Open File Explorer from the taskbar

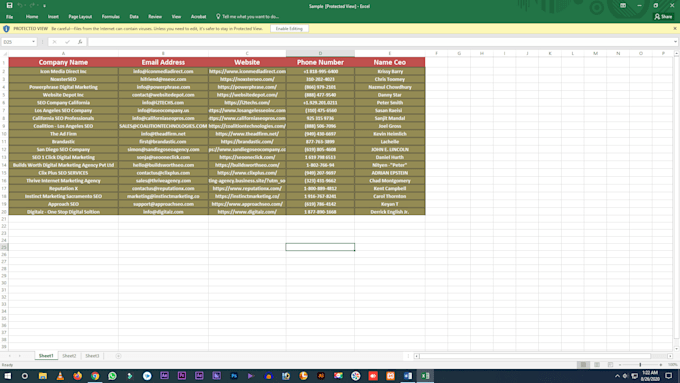pos(42,376)
